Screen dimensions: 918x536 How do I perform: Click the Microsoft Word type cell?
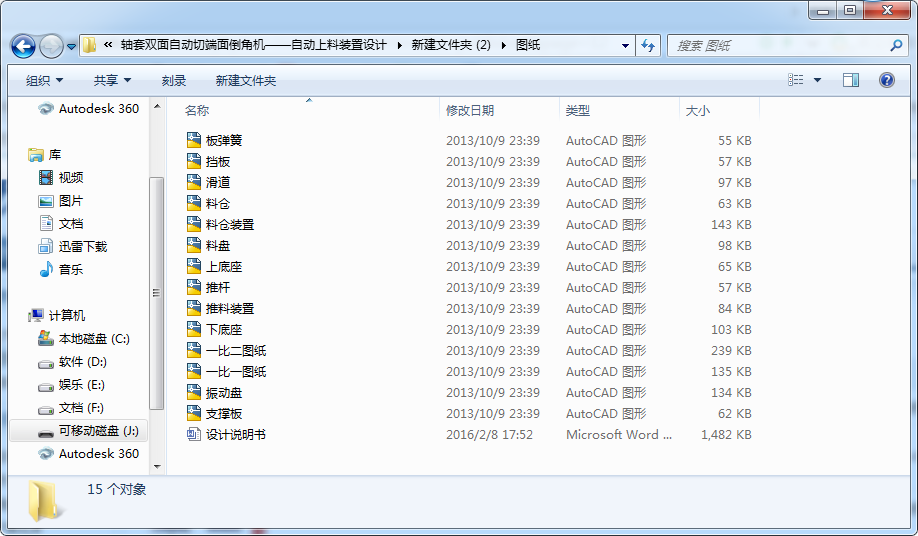pyautogui.click(x=619, y=434)
